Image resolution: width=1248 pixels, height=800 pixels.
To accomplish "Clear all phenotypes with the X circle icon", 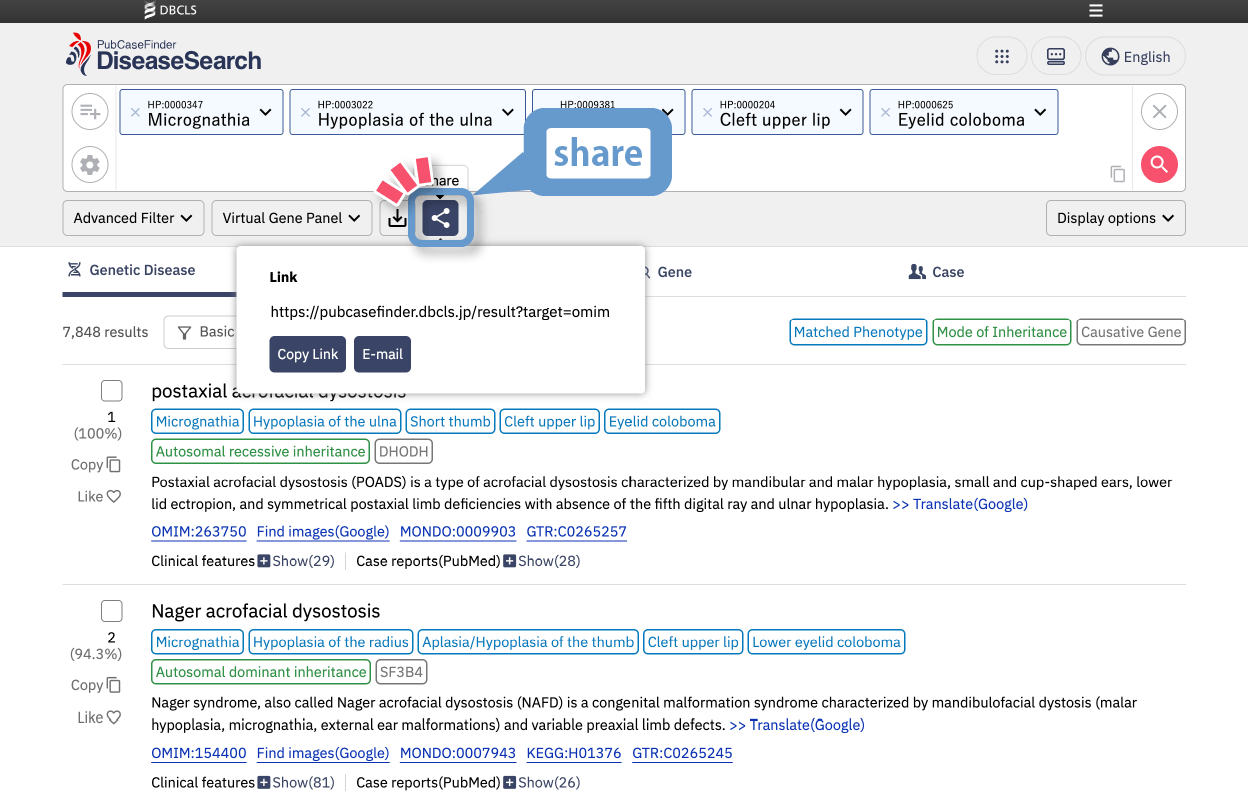I will click(1159, 111).
